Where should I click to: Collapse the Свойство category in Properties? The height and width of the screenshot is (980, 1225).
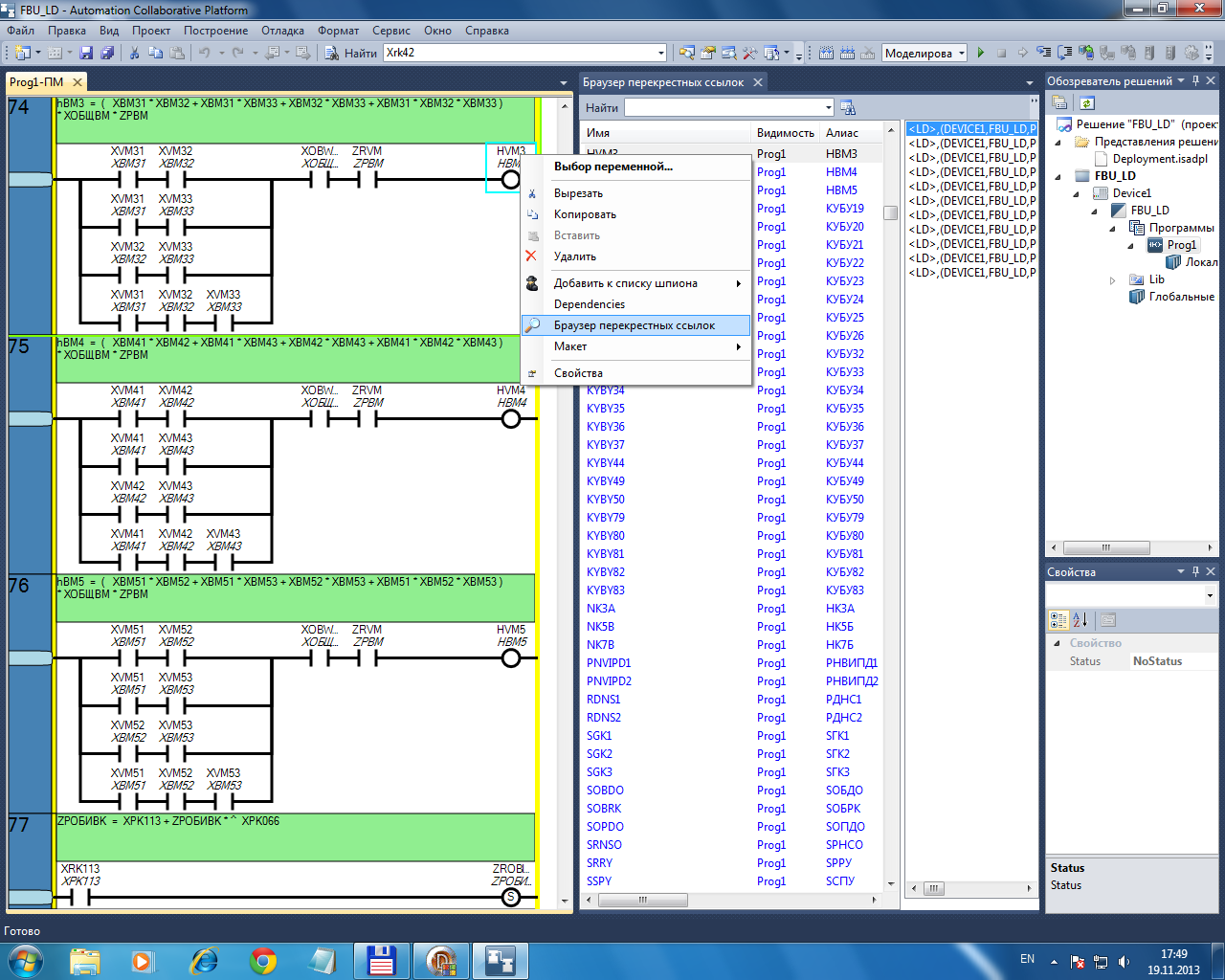tap(1057, 643)
